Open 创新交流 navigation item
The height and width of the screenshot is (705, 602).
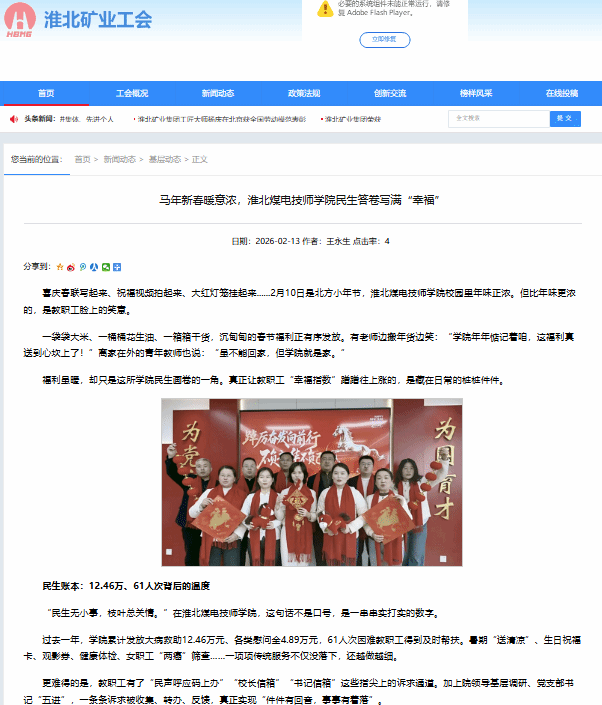click(x=390, y=93)
